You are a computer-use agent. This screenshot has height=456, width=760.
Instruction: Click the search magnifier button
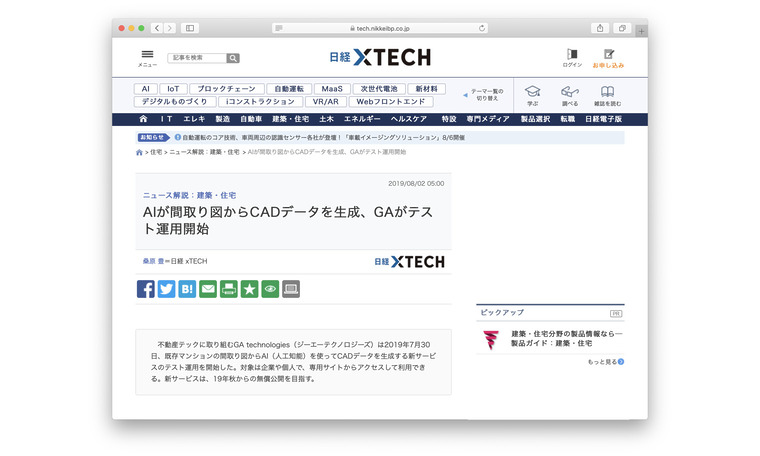coord(233,58)
